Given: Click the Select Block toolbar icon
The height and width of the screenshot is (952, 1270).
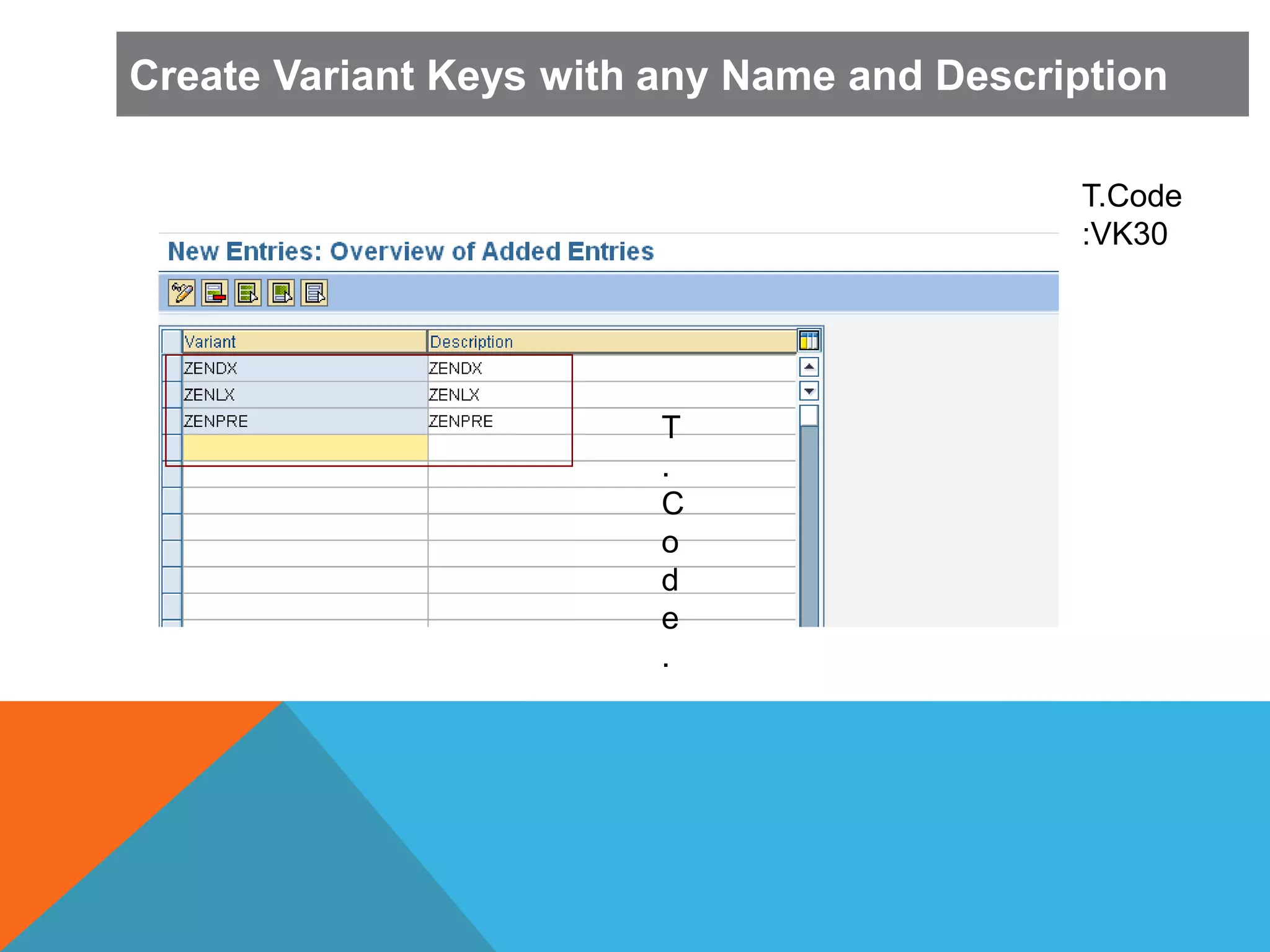Looking at the screenshot, I should tap(281, 293).
